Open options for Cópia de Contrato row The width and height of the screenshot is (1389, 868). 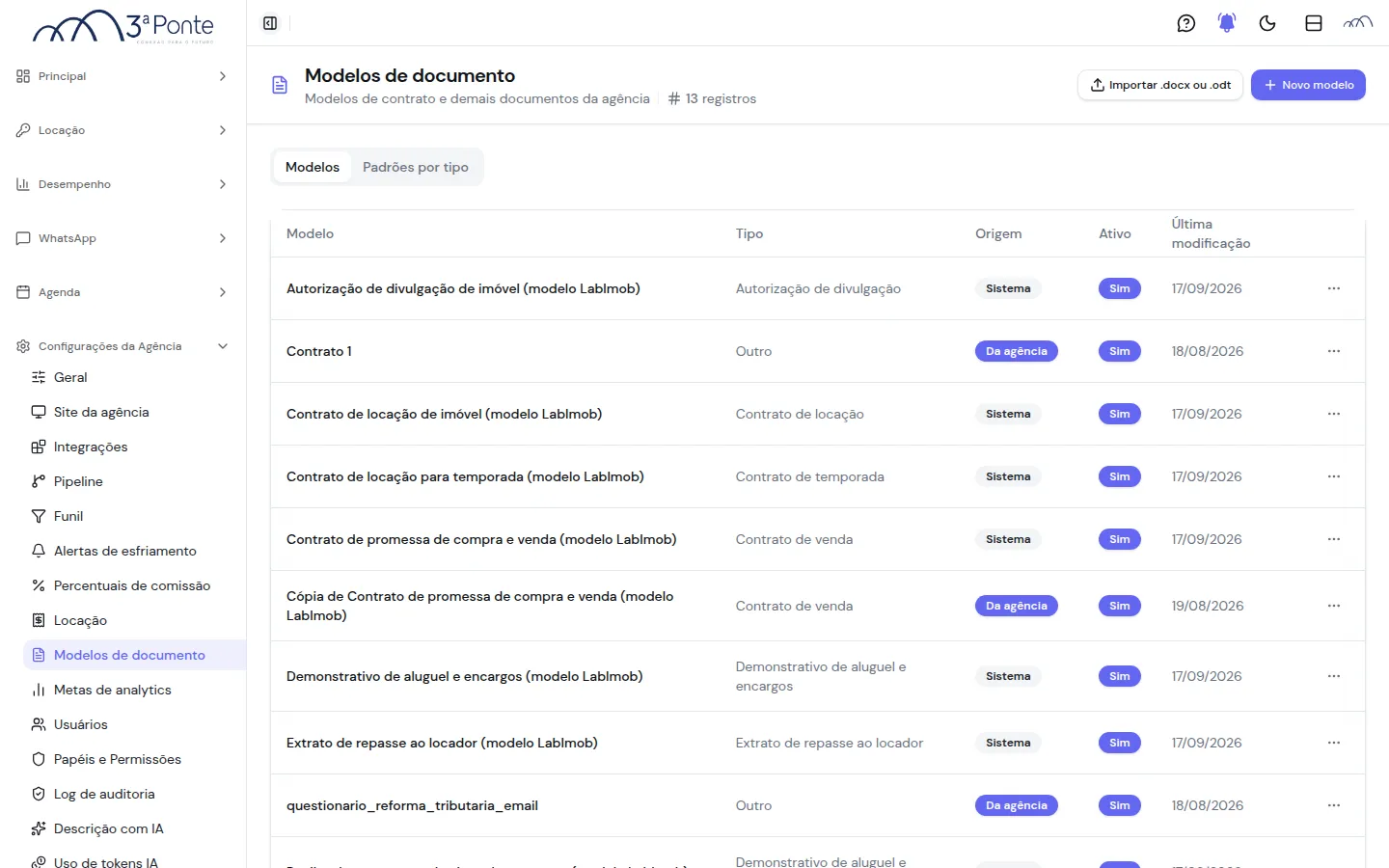(1334, 606)
